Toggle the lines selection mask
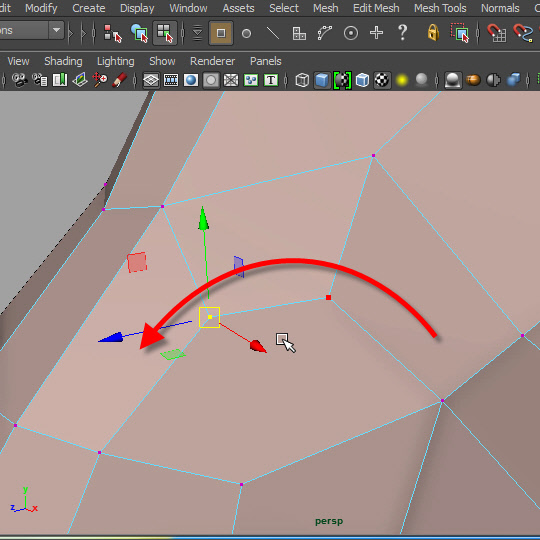Viewport: 540px width, 540px height. 273,33
